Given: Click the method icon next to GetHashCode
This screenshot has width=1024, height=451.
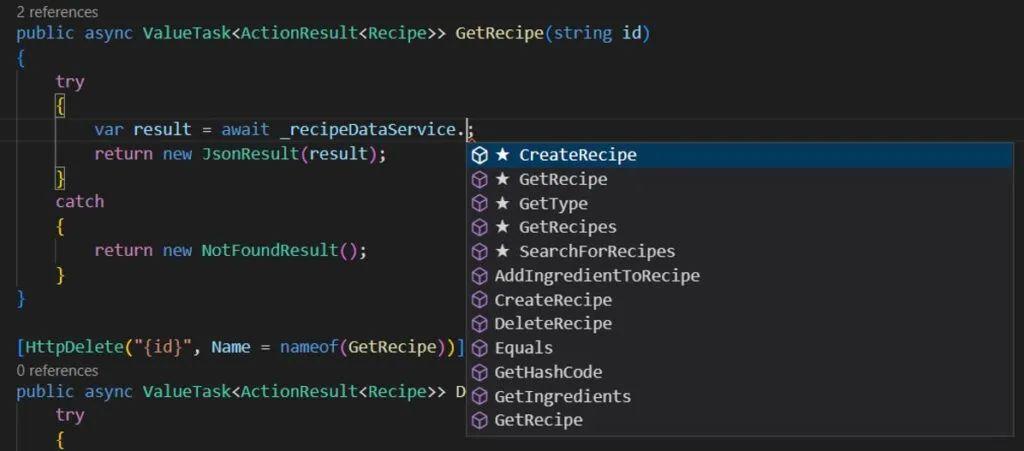Looking at the screenshot, I should (x=480, y=373).
